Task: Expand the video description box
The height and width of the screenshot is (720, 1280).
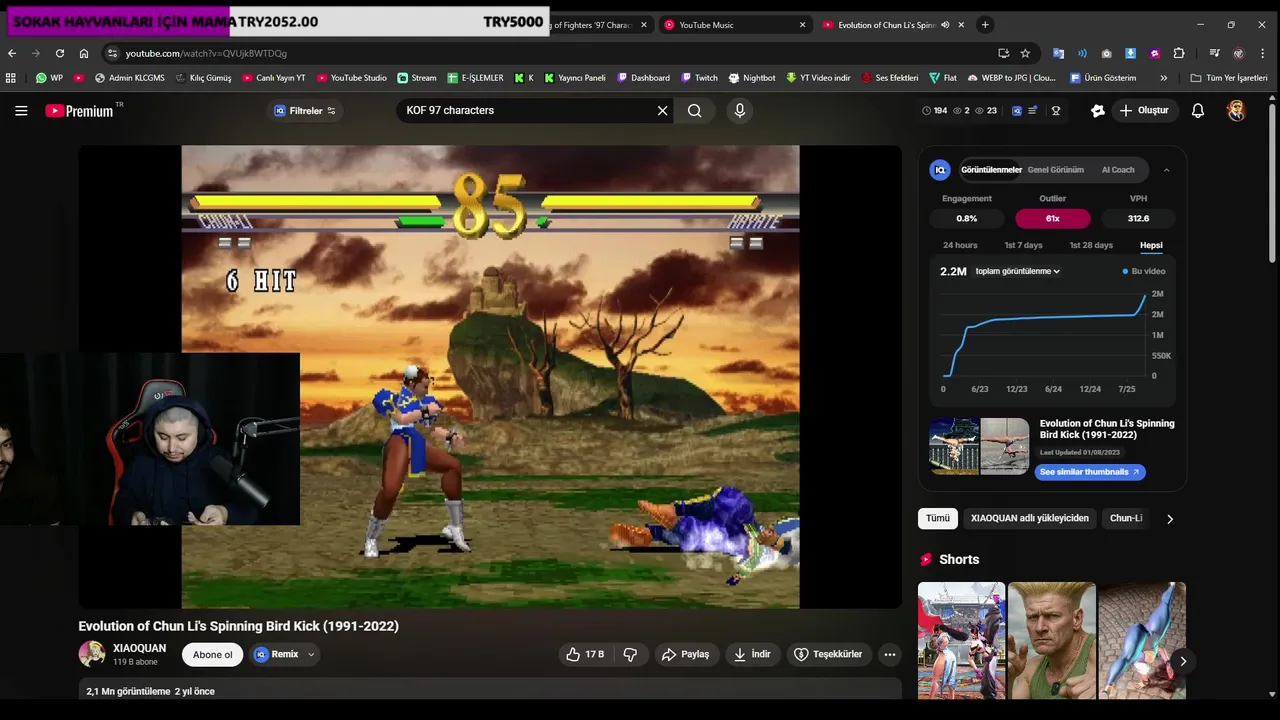Action: point(490,690)
